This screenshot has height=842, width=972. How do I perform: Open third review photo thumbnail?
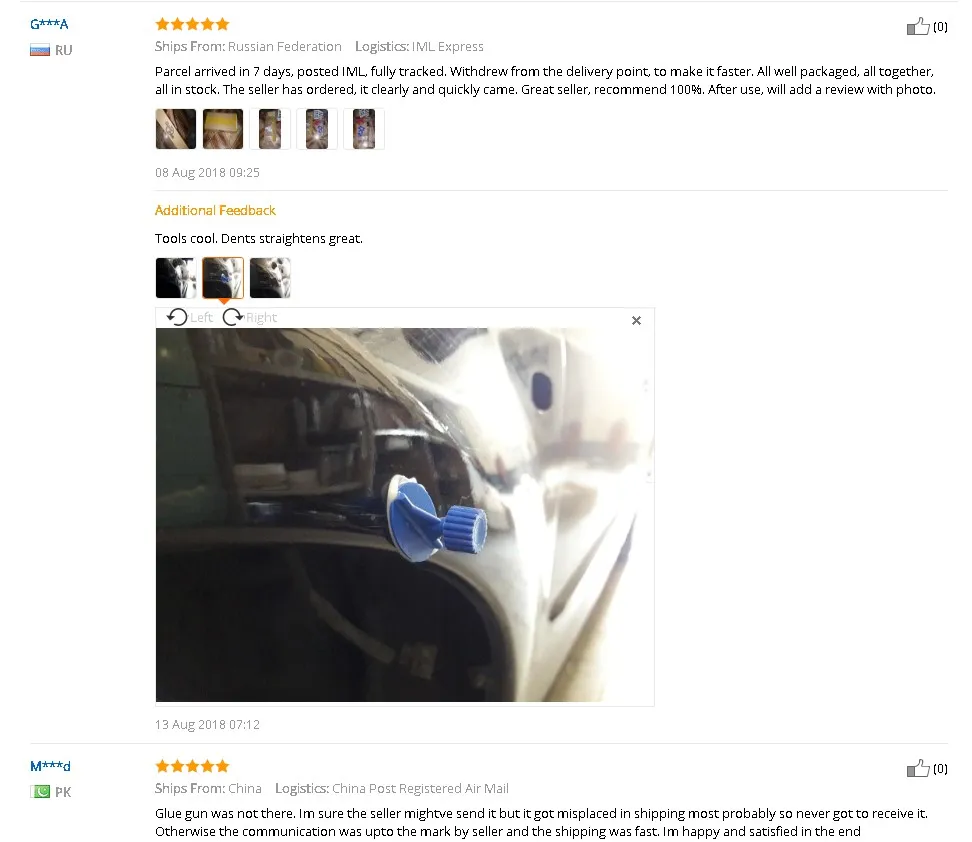click(x=270, y=129)
